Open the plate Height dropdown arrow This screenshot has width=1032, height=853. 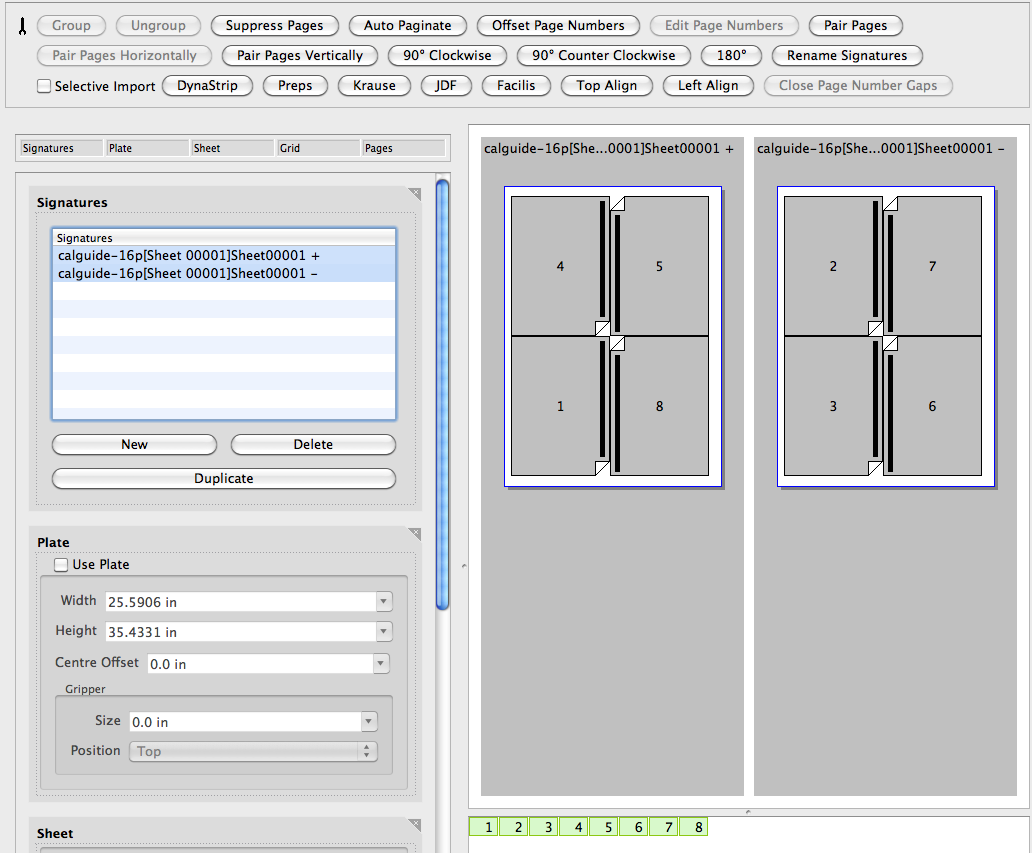(x=384, y=631)
